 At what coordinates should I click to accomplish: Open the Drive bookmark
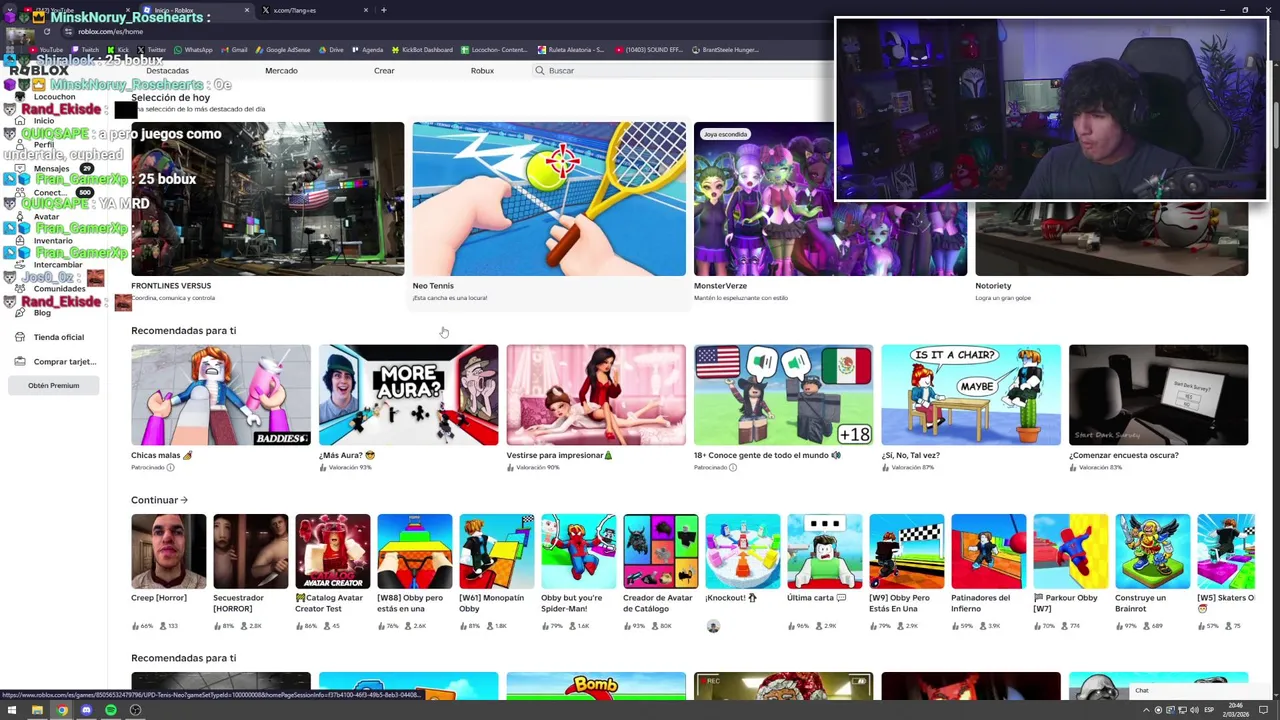(x=331, y=50)
